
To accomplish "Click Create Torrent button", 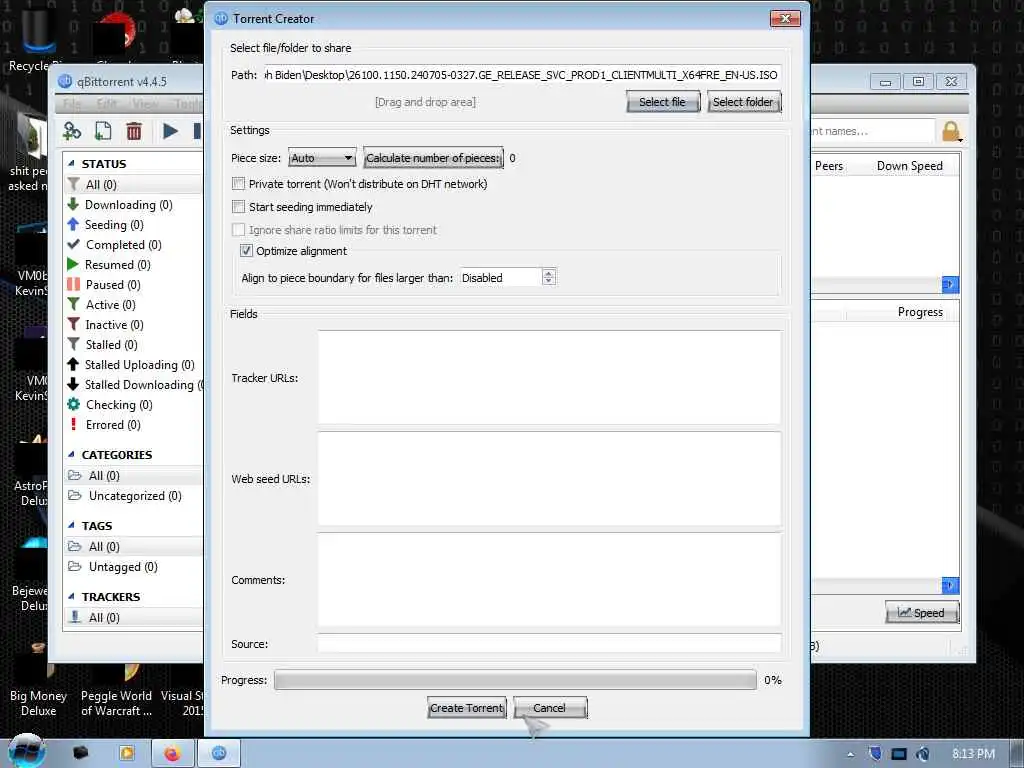I will [467, 708].
